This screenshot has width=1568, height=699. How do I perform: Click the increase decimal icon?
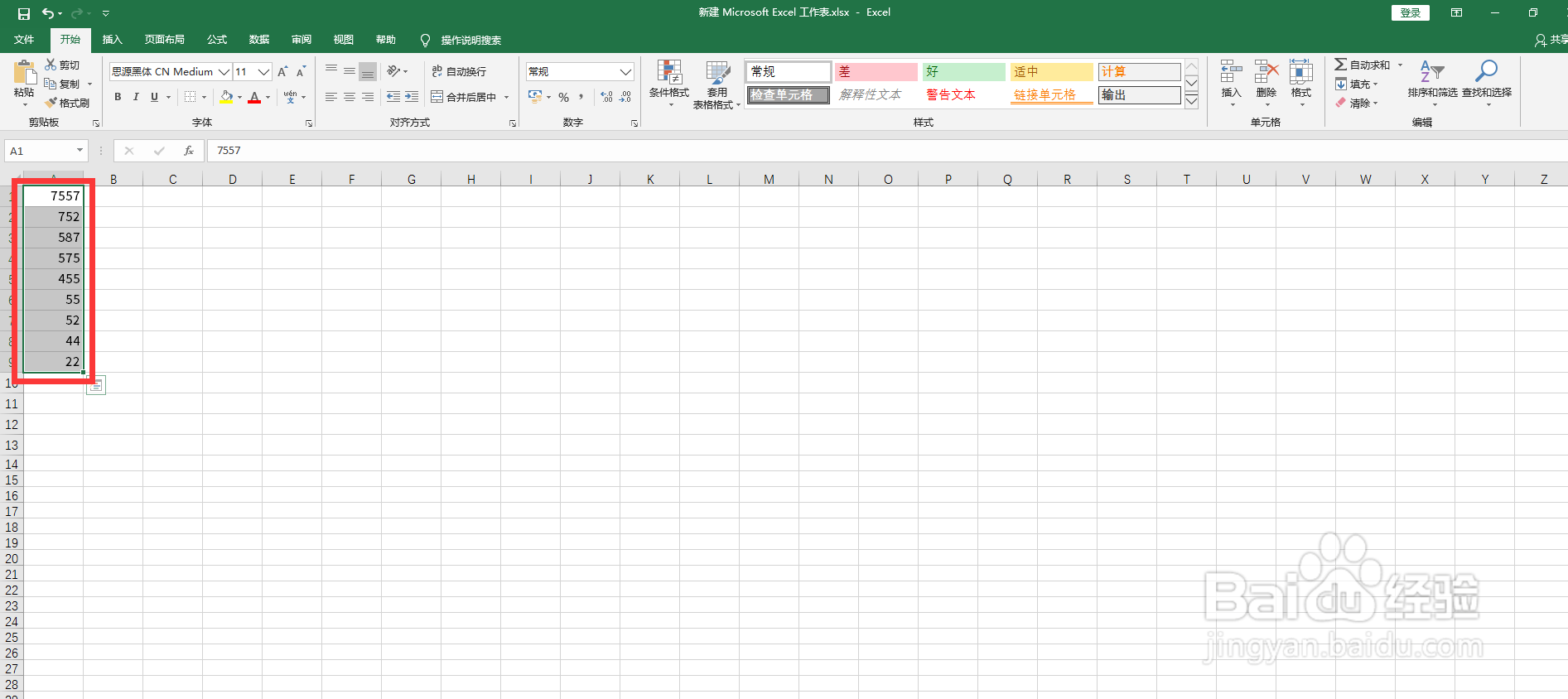pos(607,97)
